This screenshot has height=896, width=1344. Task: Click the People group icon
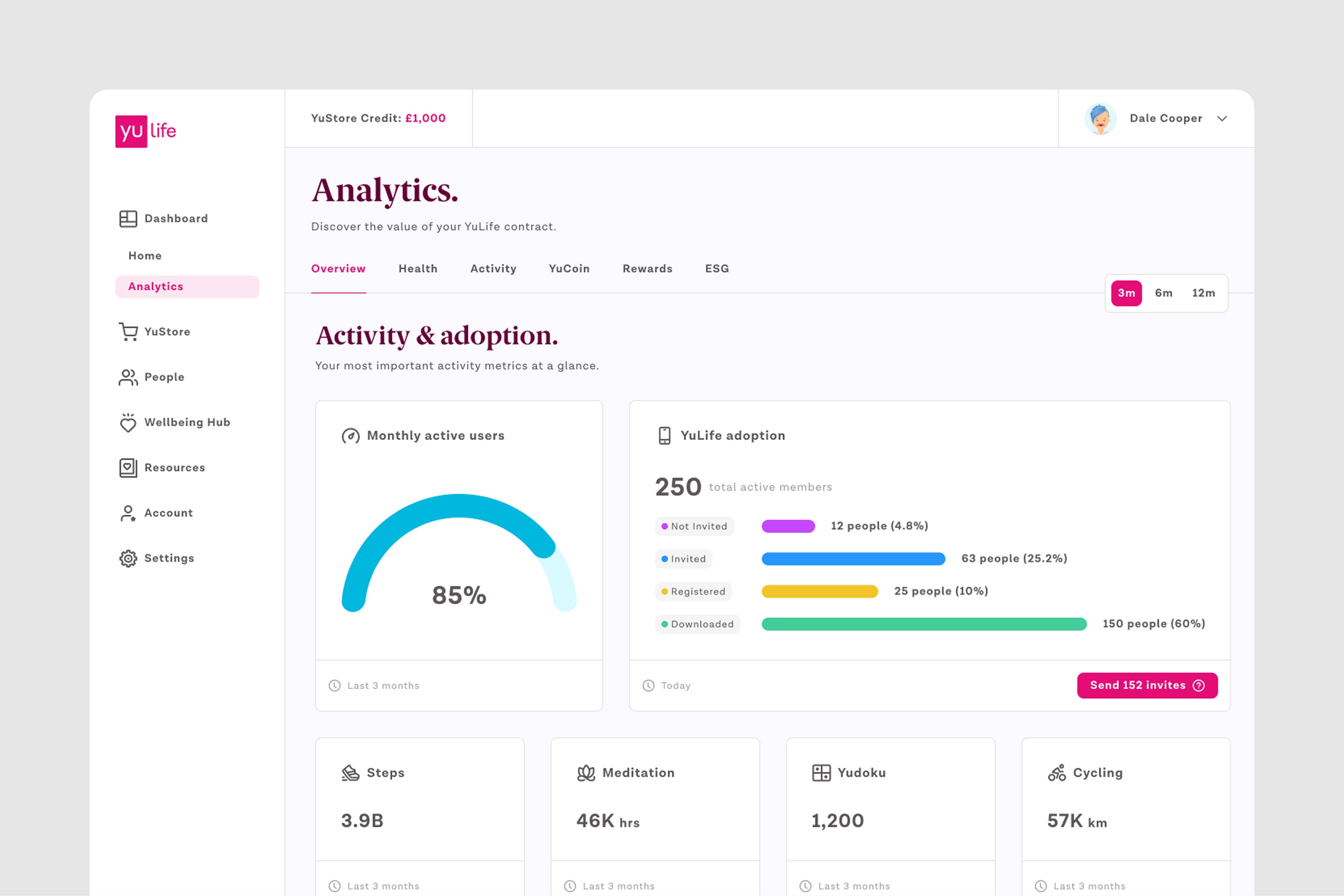[x=128, y=377]
